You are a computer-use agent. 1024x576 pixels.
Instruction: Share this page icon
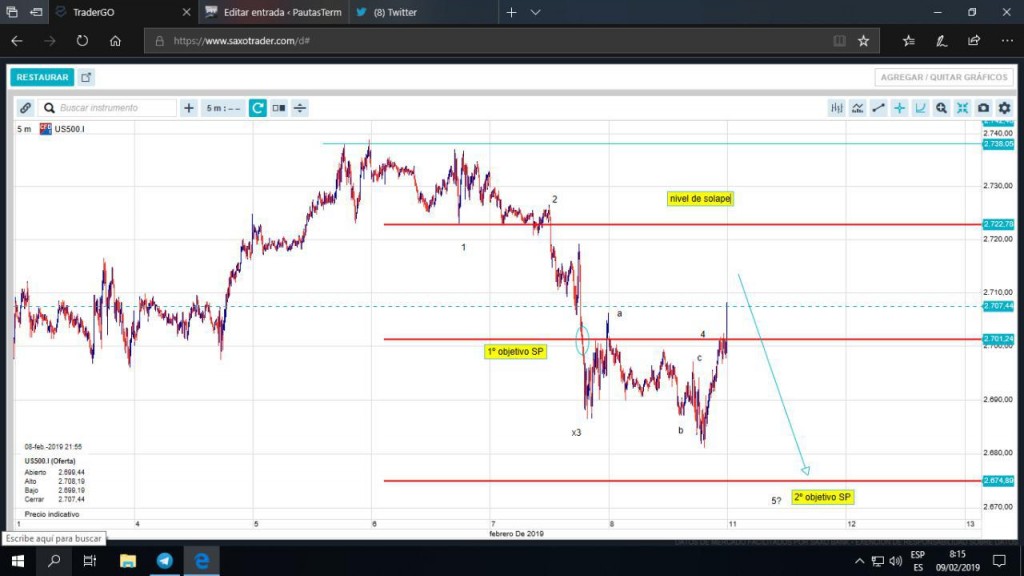click(x=974, y=40)
